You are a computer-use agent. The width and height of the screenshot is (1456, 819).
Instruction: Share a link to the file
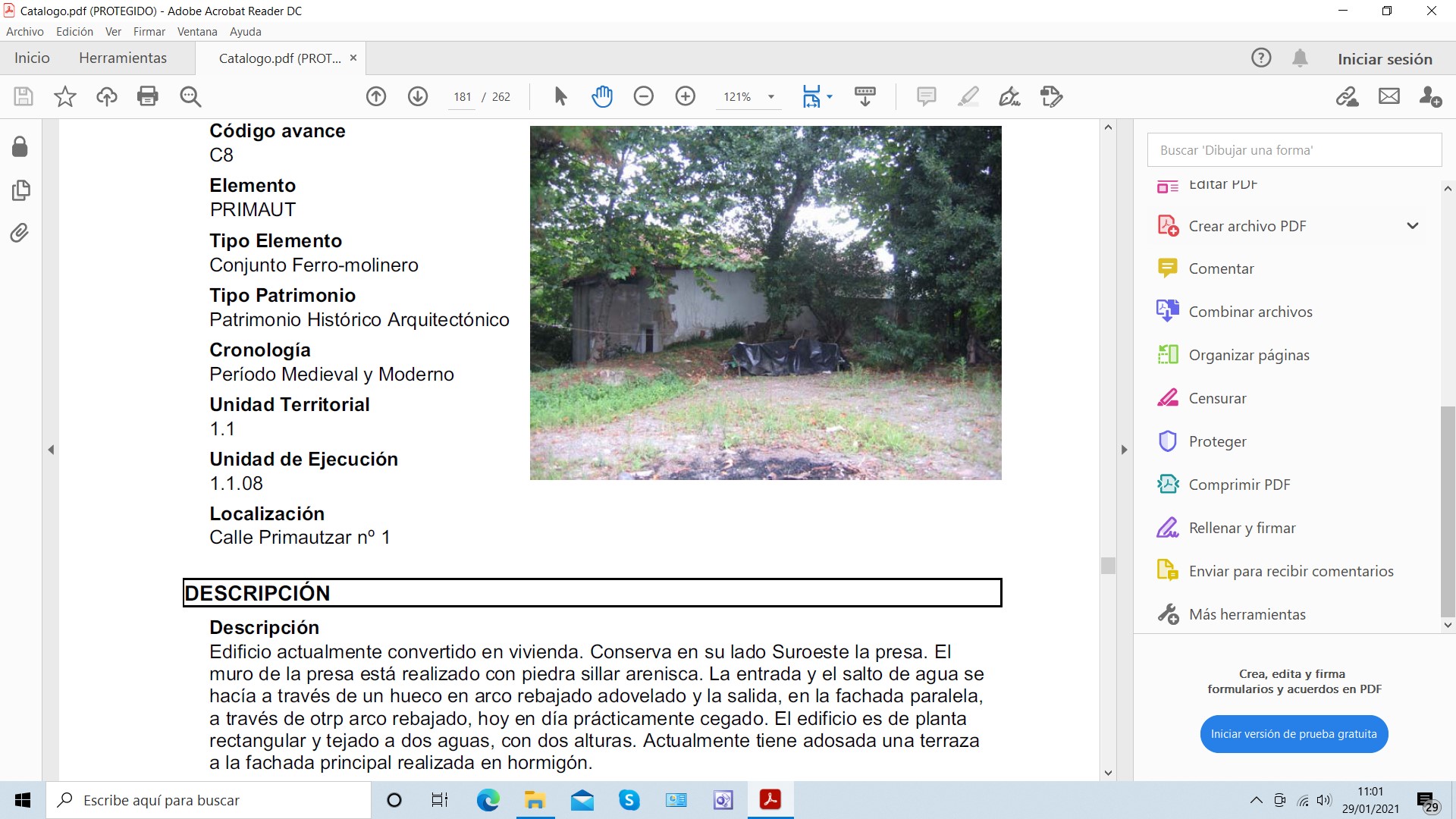point(1348,96)
